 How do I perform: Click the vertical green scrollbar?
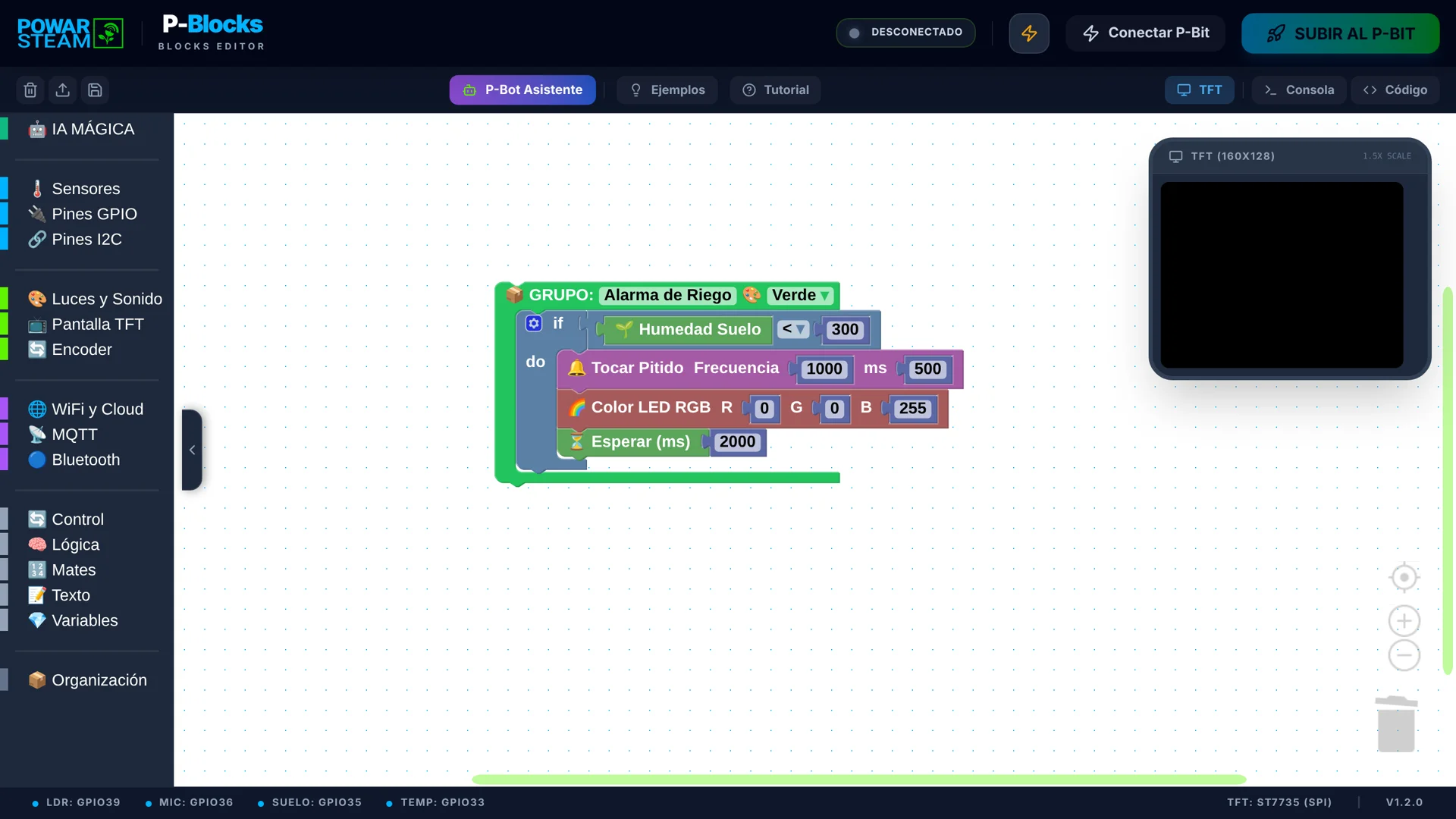coord(1448,481)
